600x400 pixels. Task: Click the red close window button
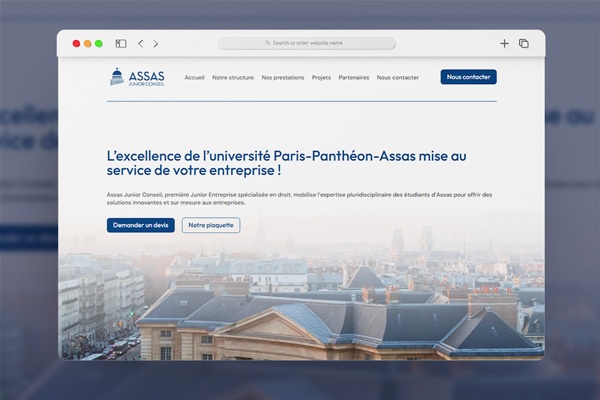coord(76,44)
